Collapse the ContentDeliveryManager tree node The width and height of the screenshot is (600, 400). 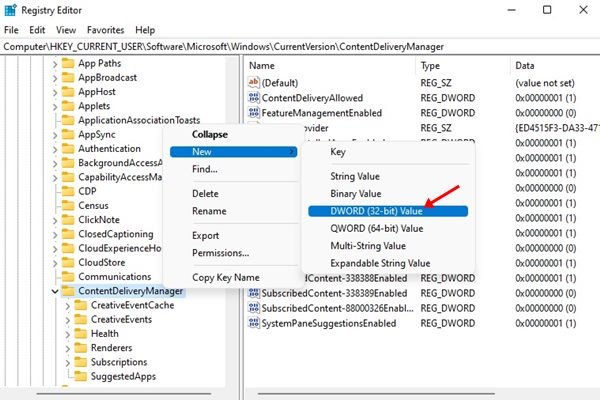(55, 291)
